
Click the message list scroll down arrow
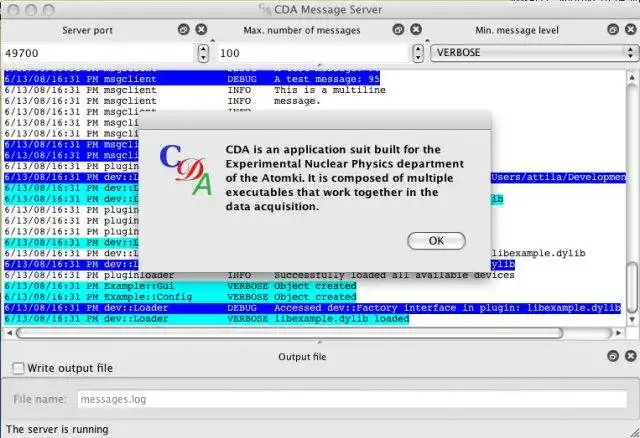point(632,320)
